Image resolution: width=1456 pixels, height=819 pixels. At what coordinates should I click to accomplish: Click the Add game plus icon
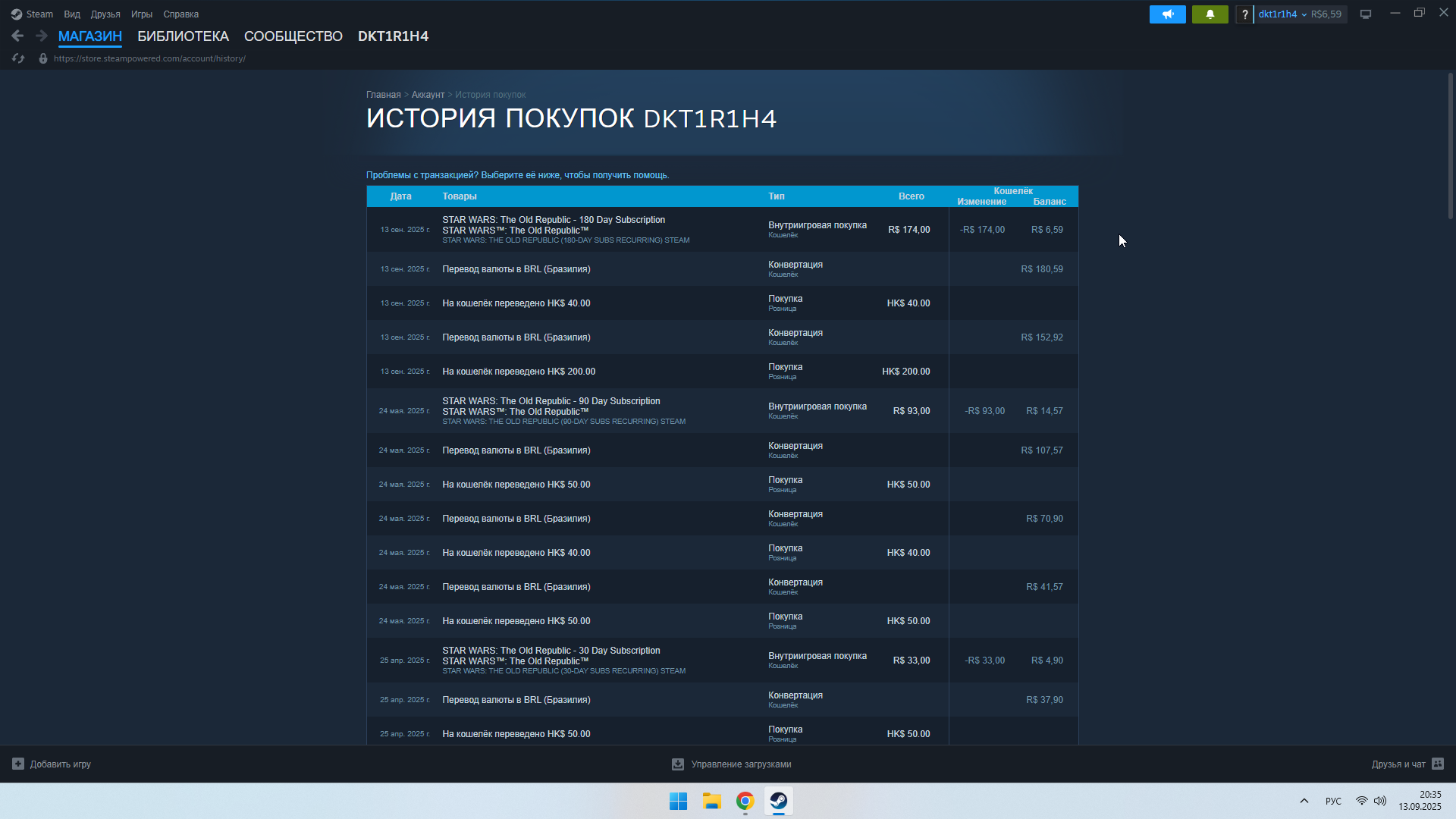click(18, 764)
